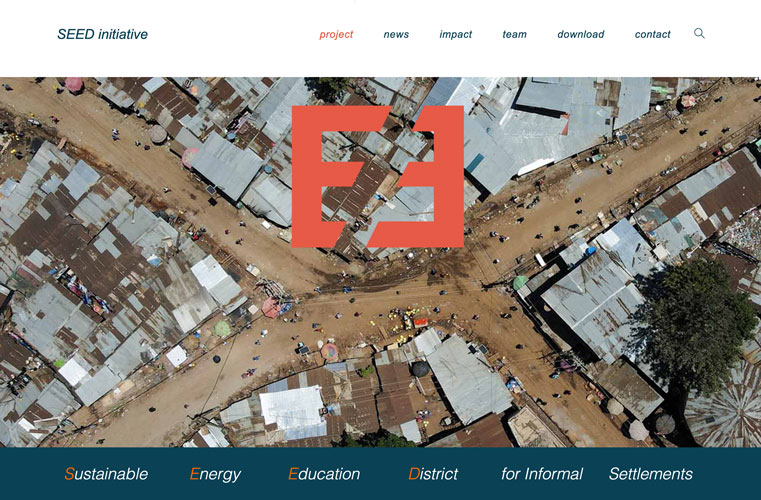Screen dimensions: 761x500
Task: Open the project menu item
Action: (336, 34)
